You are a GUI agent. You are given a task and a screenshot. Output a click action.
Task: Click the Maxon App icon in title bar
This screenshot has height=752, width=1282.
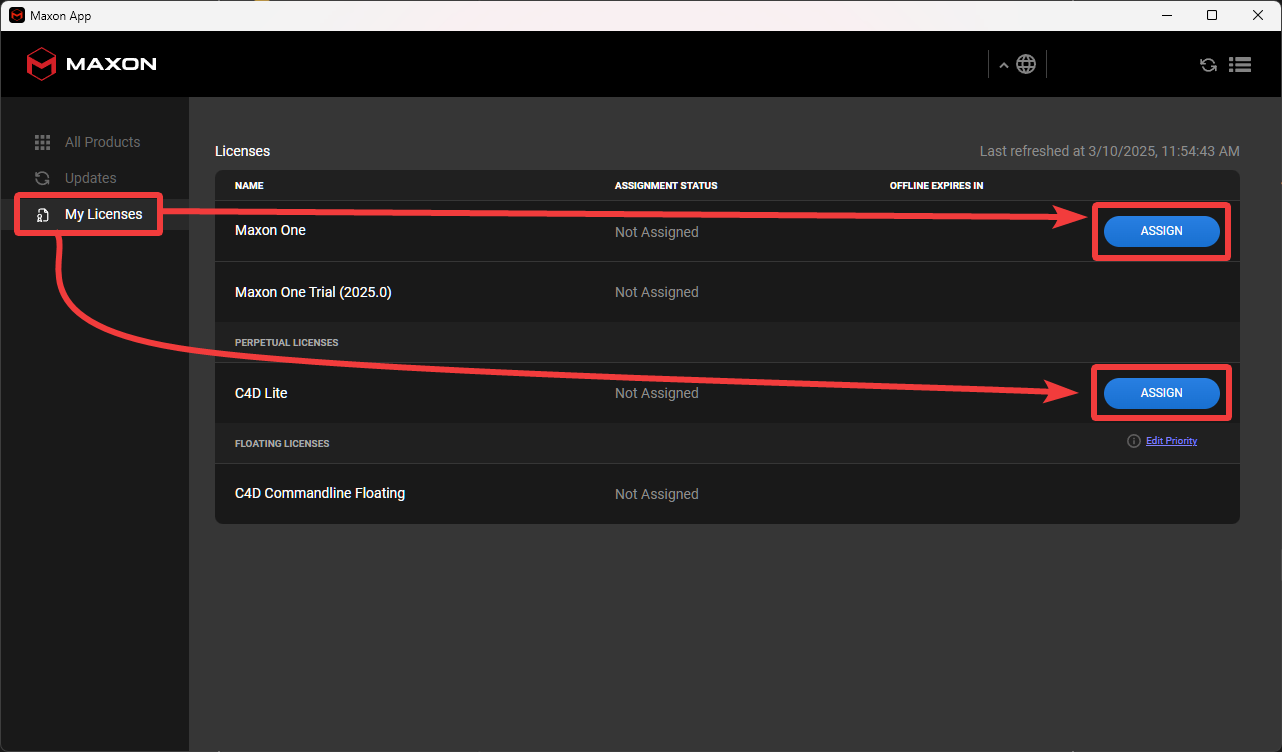pos(16,15)
